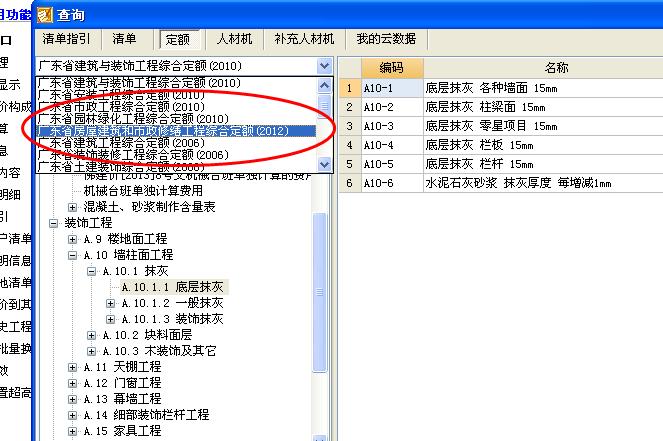
Task: Click 底层抹灰 栏杆 15mm name cell
Action: click(543, 164)
